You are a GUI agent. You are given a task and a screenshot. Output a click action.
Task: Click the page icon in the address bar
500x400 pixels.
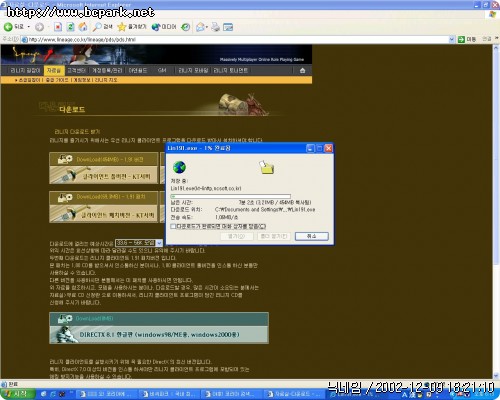tap(24, 40)
